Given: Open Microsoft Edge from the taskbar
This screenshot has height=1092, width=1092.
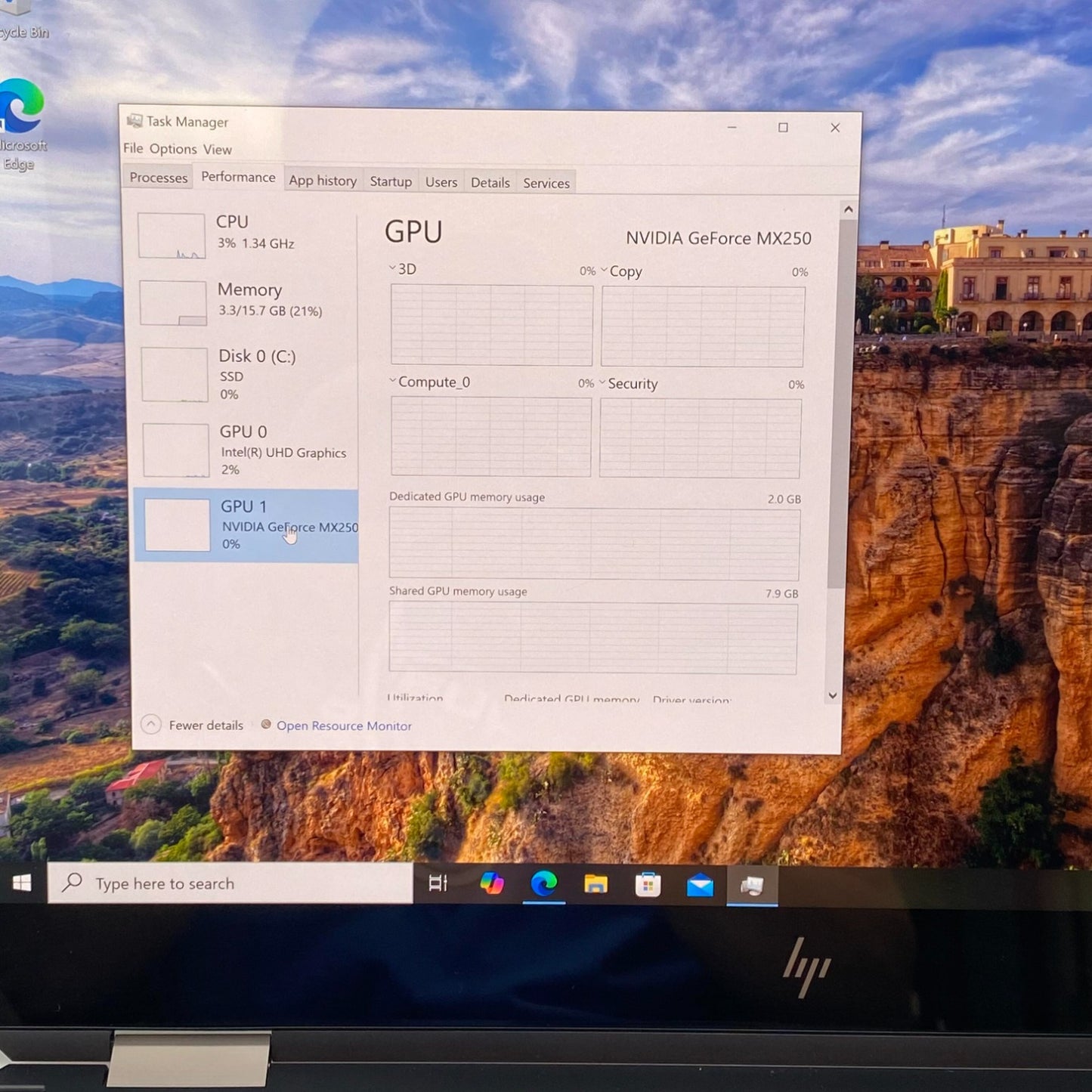Looking at the screenshot, I should point(544,883).
